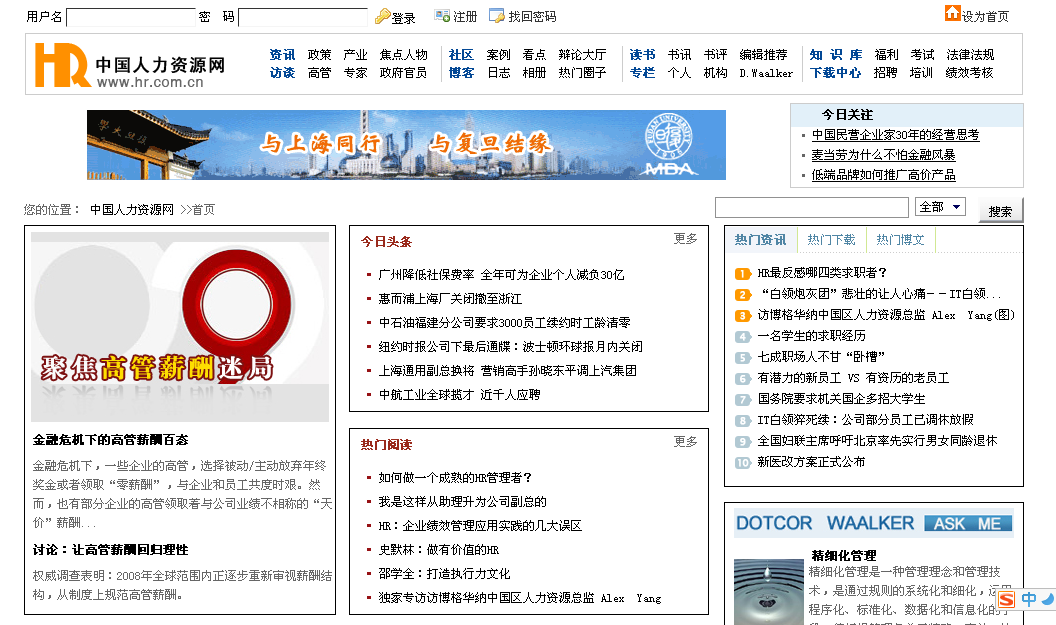1056x625 pixels.
Task: Click the 焦点人物 nav link
Action: (403, 55)
